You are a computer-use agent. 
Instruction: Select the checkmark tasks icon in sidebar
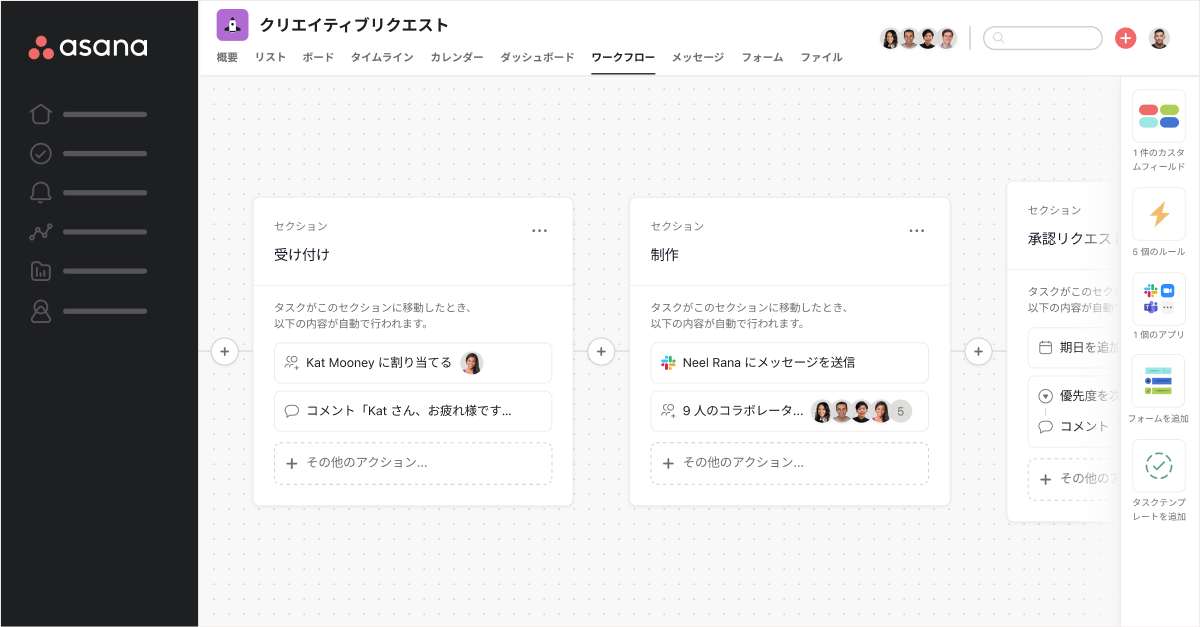coord(40,153)
